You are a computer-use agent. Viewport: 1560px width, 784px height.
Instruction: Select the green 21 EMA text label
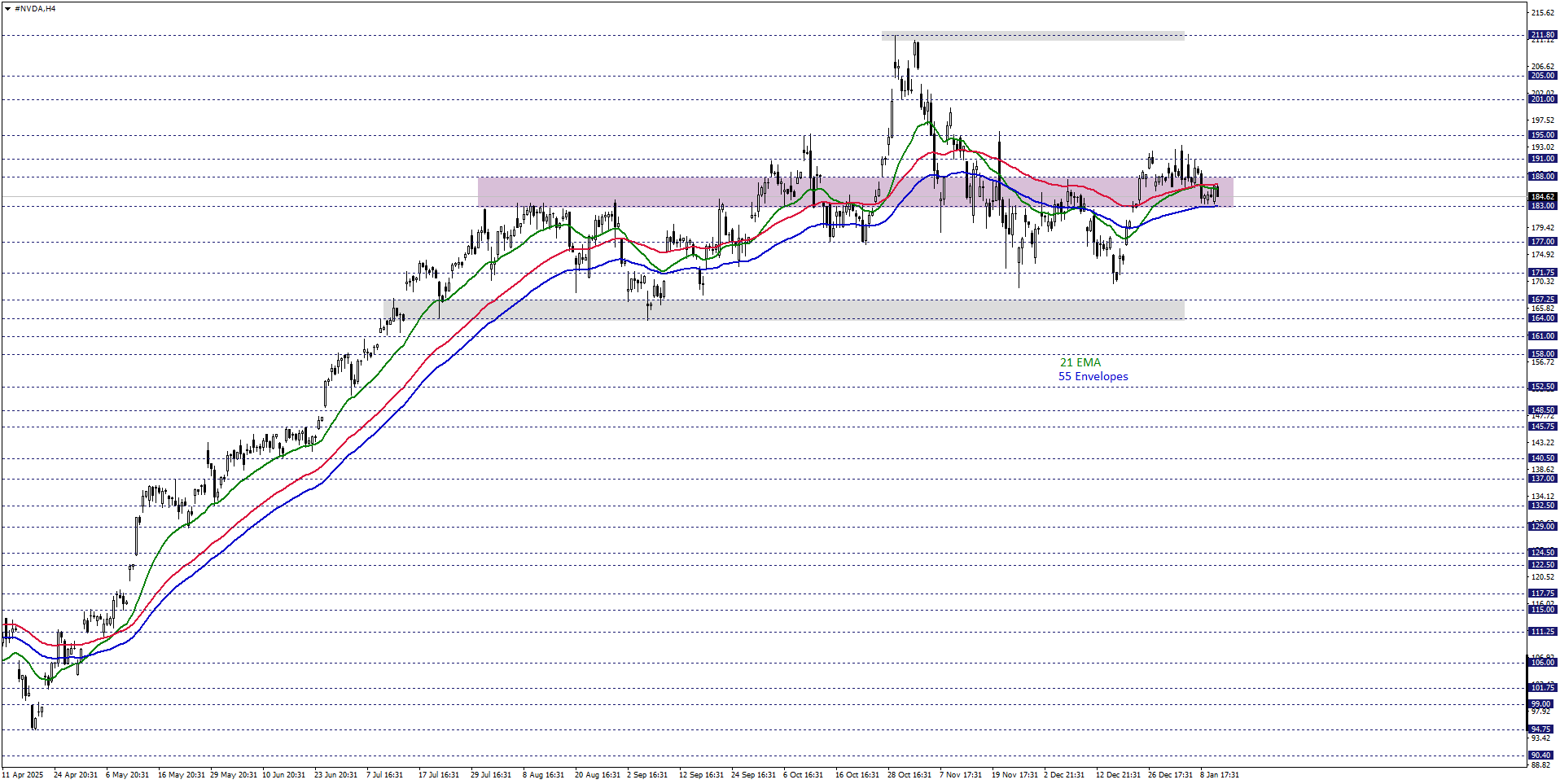point(1080,362)
